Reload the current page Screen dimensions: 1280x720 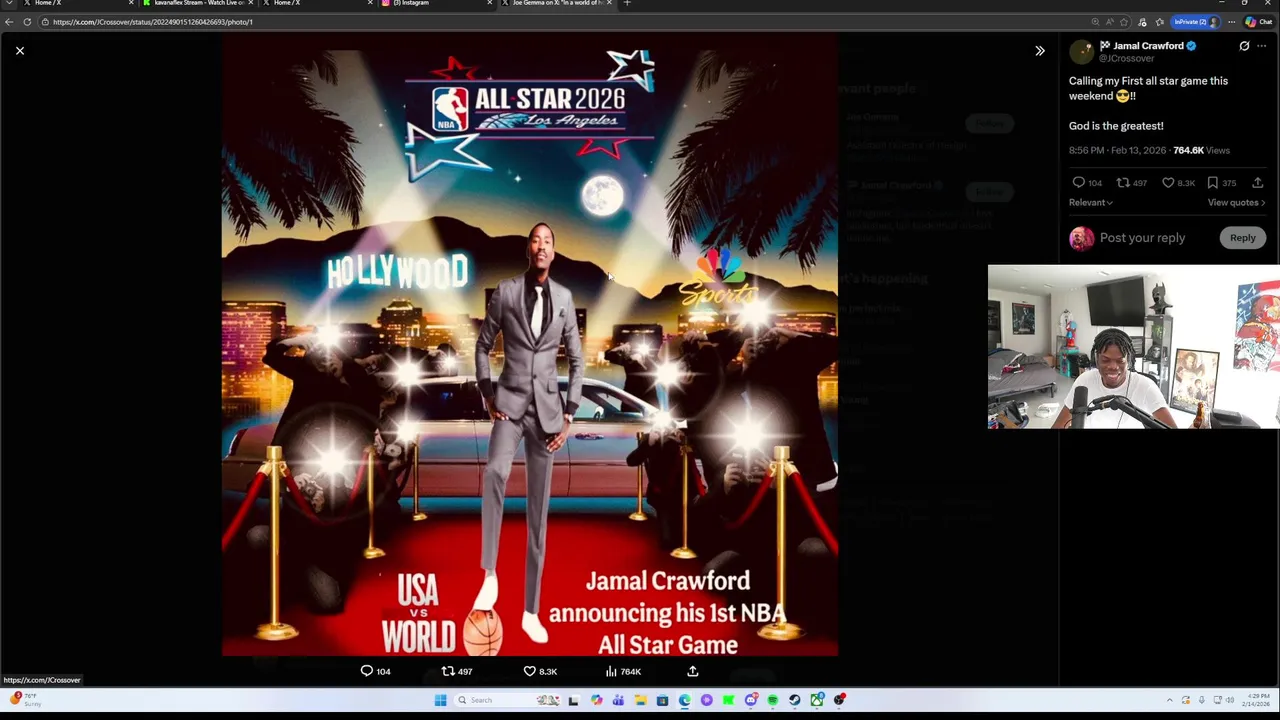click(28, 22)
